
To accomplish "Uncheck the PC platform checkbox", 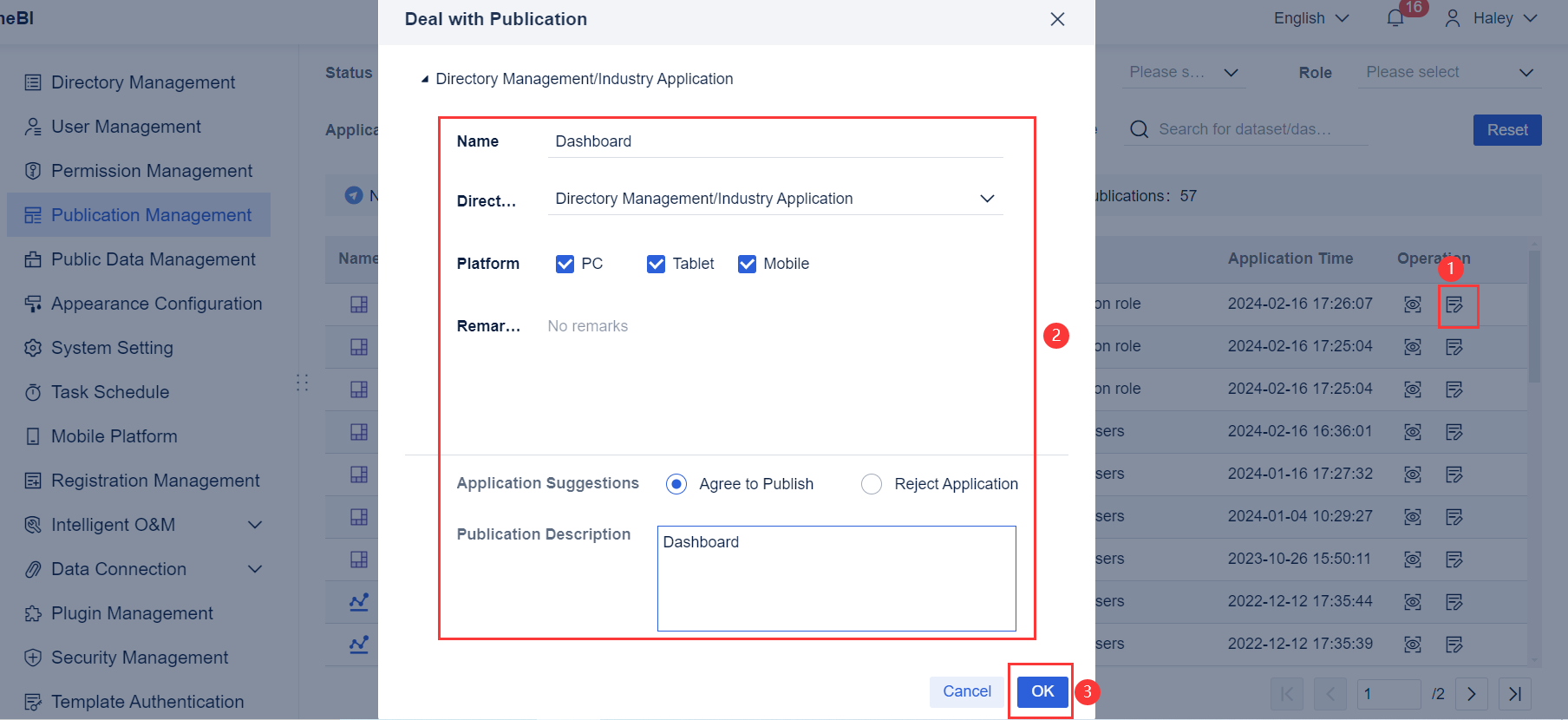I will click(565, 264).
